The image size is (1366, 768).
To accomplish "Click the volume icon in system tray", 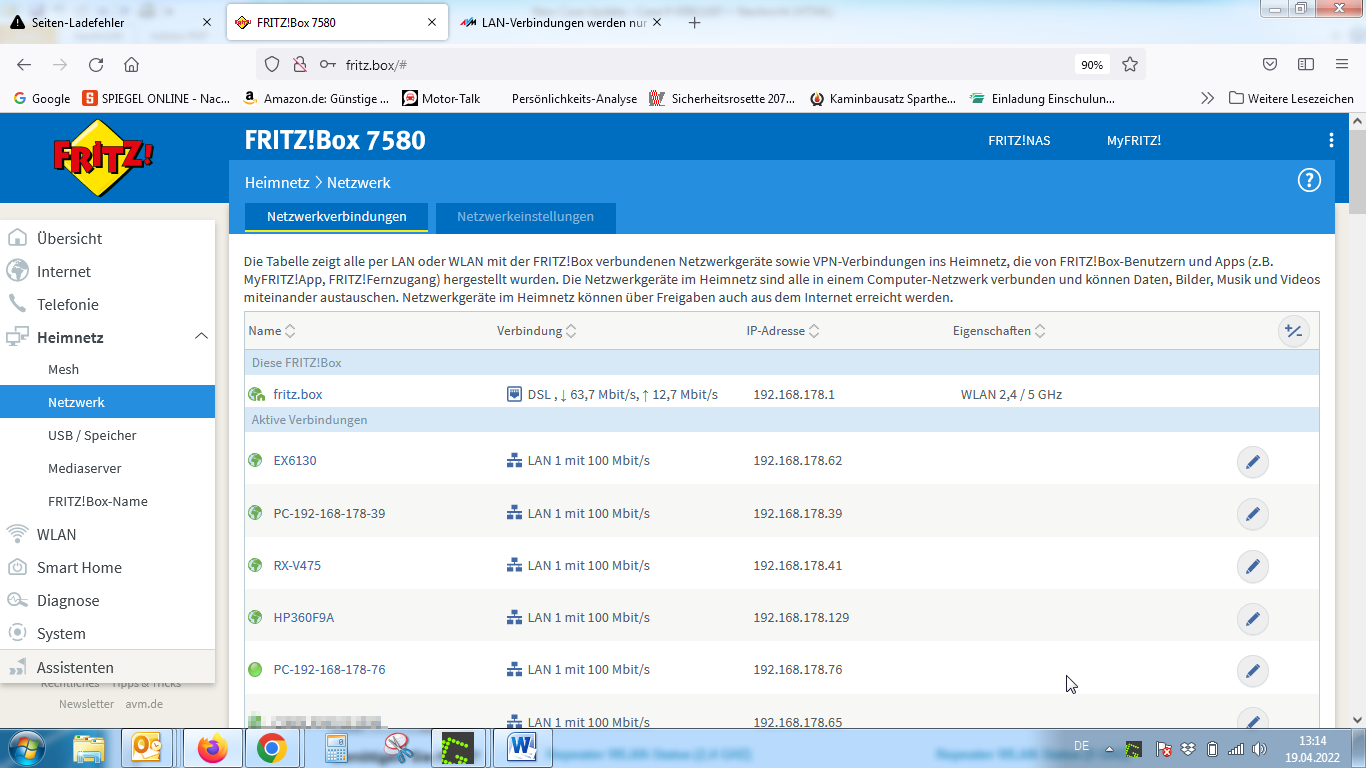I will (x=1259, y=749).
